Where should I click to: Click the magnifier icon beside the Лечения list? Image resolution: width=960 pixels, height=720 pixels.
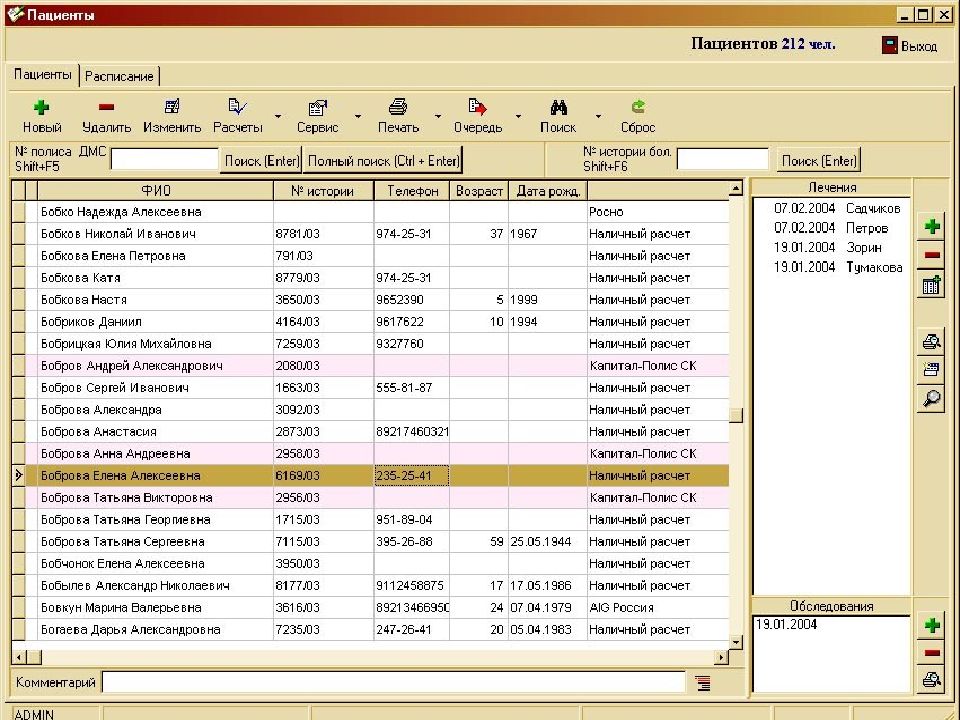click(932, 399)
